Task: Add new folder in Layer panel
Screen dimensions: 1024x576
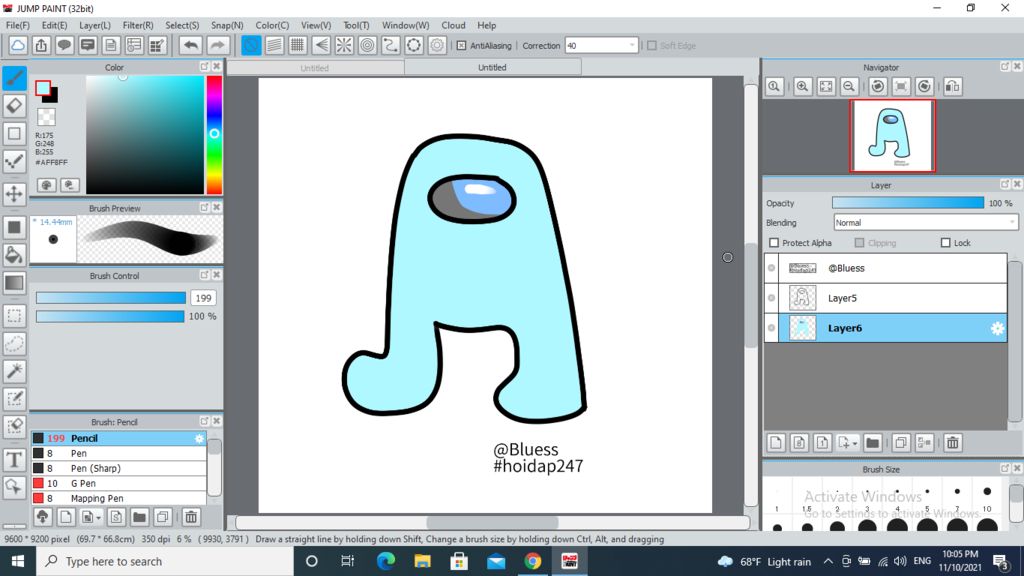Action: point(872,443)
